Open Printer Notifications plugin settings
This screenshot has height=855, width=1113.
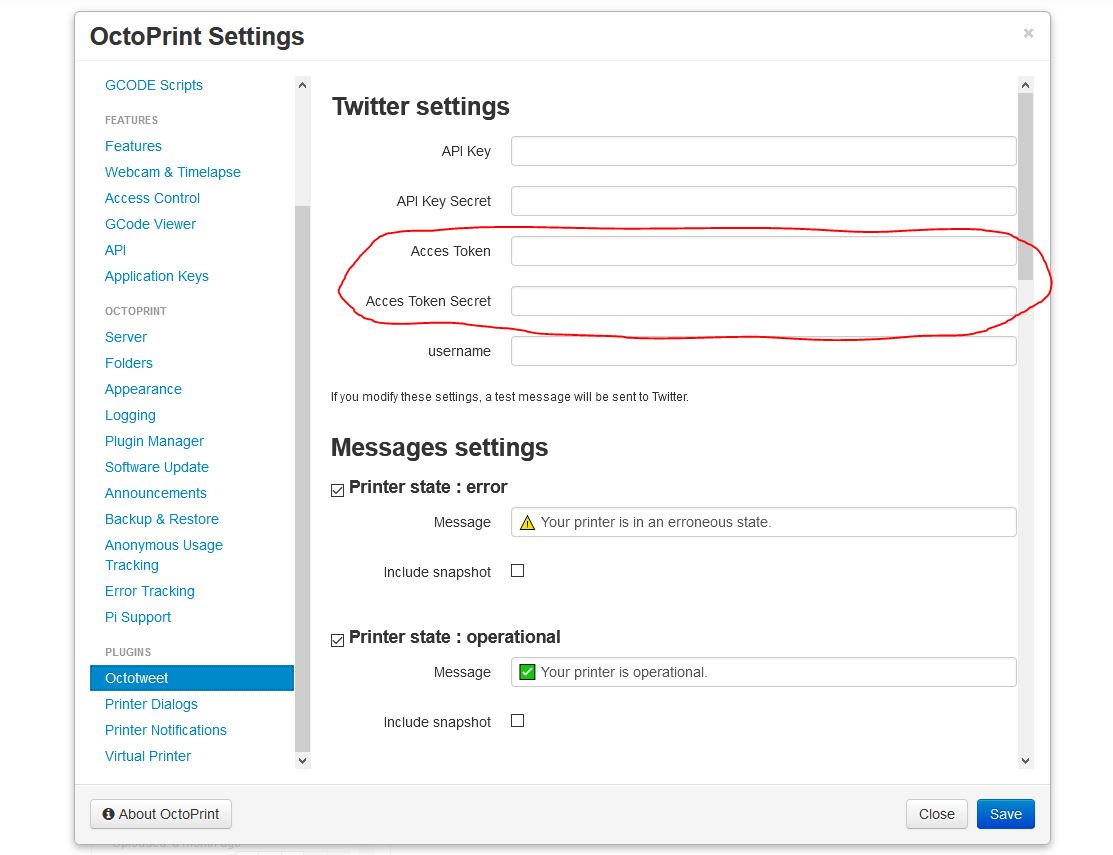(x=166, y=730)
